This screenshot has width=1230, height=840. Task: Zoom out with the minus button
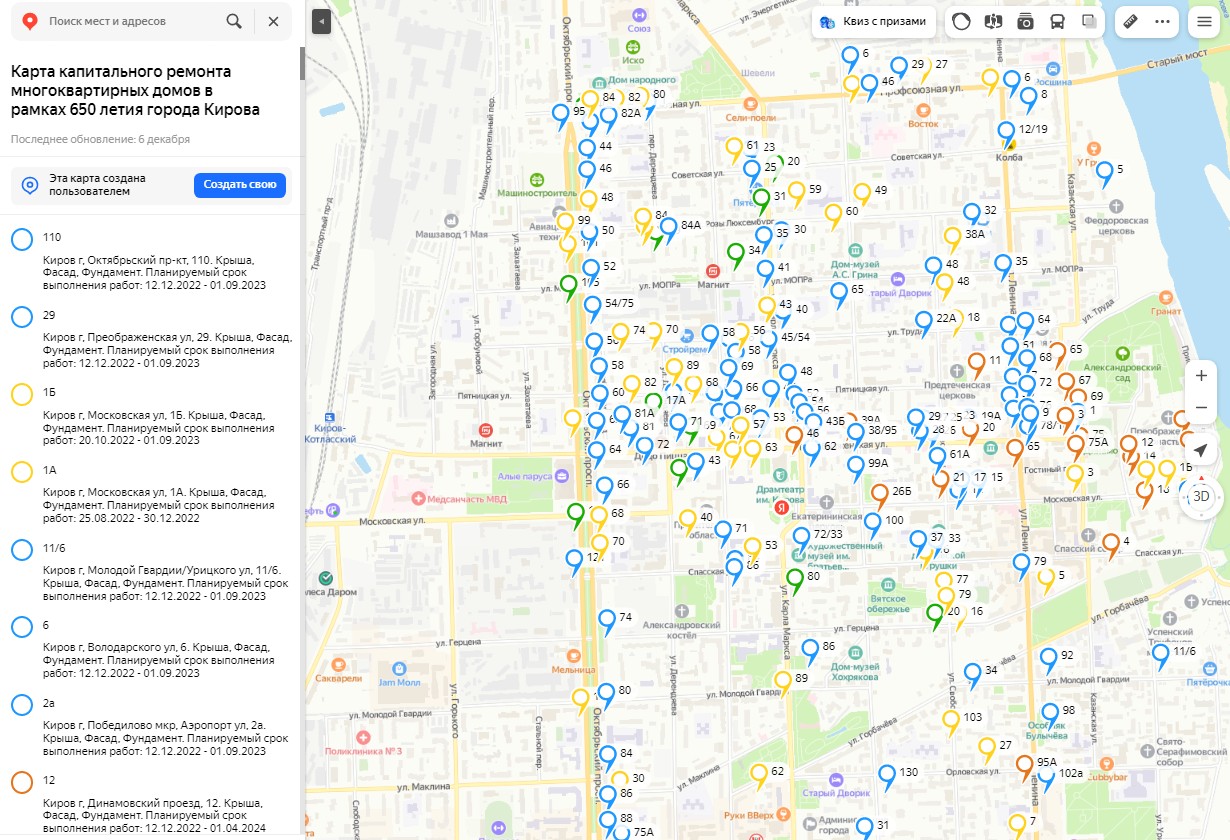point(1201,408)
